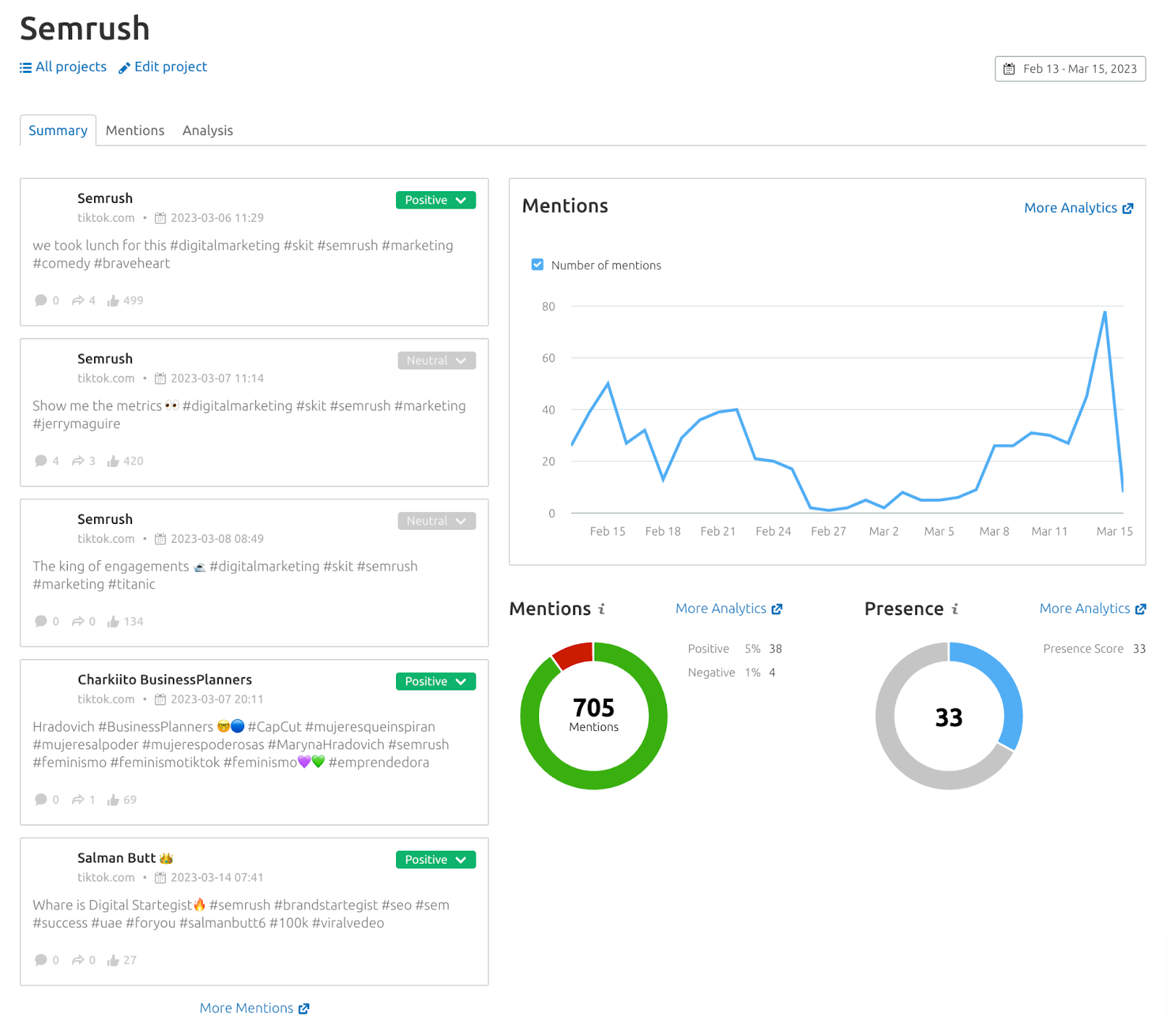Viewport: 1167px width, 1036px height.
Task: Click the like icon showing 499
Action: pos(113,301)
